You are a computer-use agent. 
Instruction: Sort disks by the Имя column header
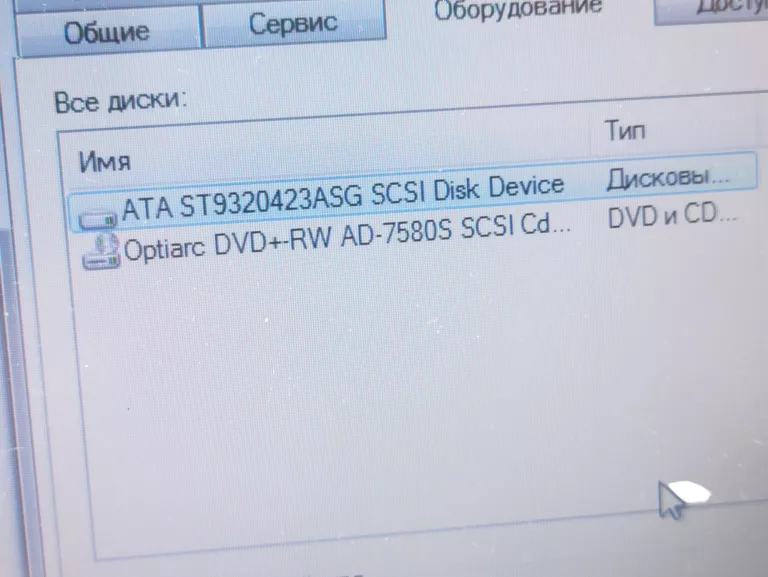point(105,162)
